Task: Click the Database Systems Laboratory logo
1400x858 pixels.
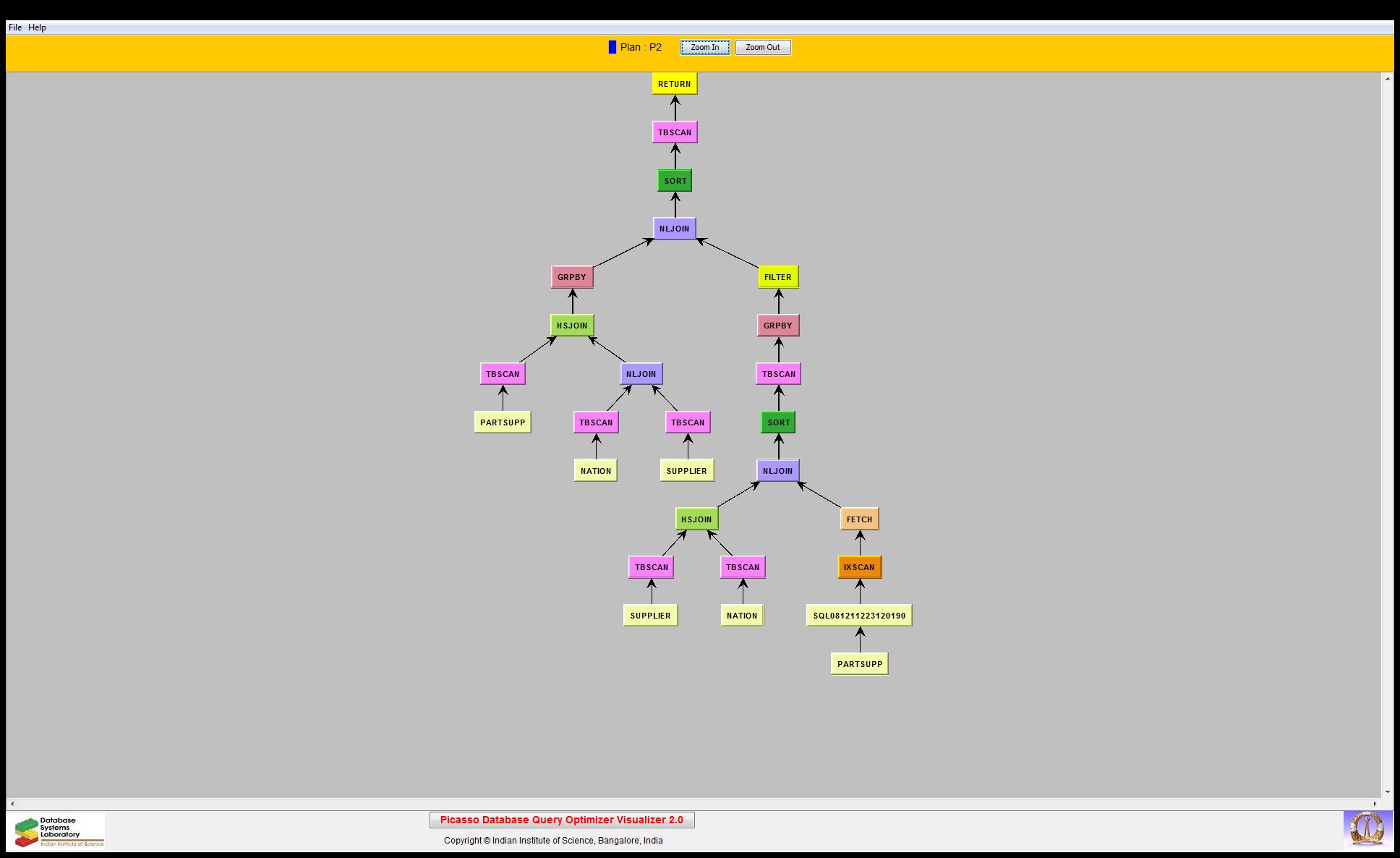Action: click(x=59, y=831)
